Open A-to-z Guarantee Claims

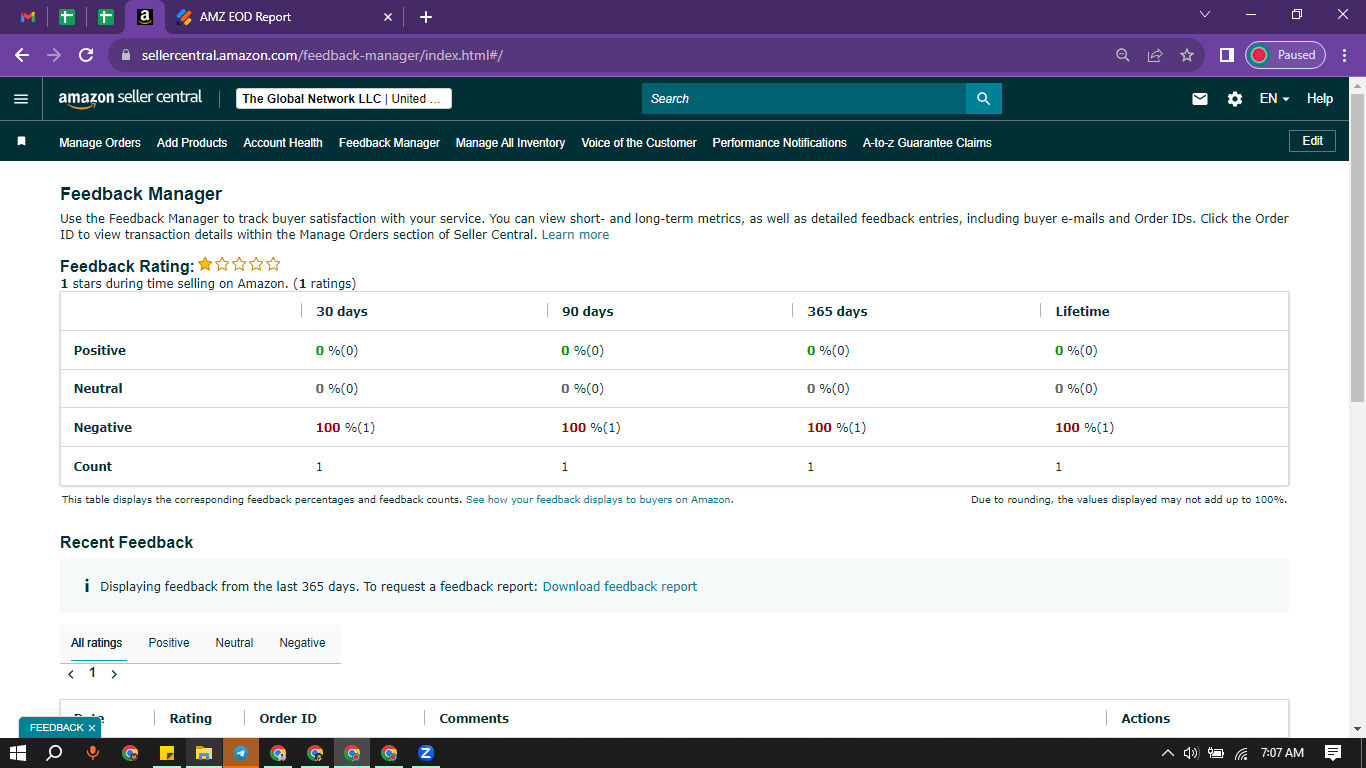pos(927,143)
